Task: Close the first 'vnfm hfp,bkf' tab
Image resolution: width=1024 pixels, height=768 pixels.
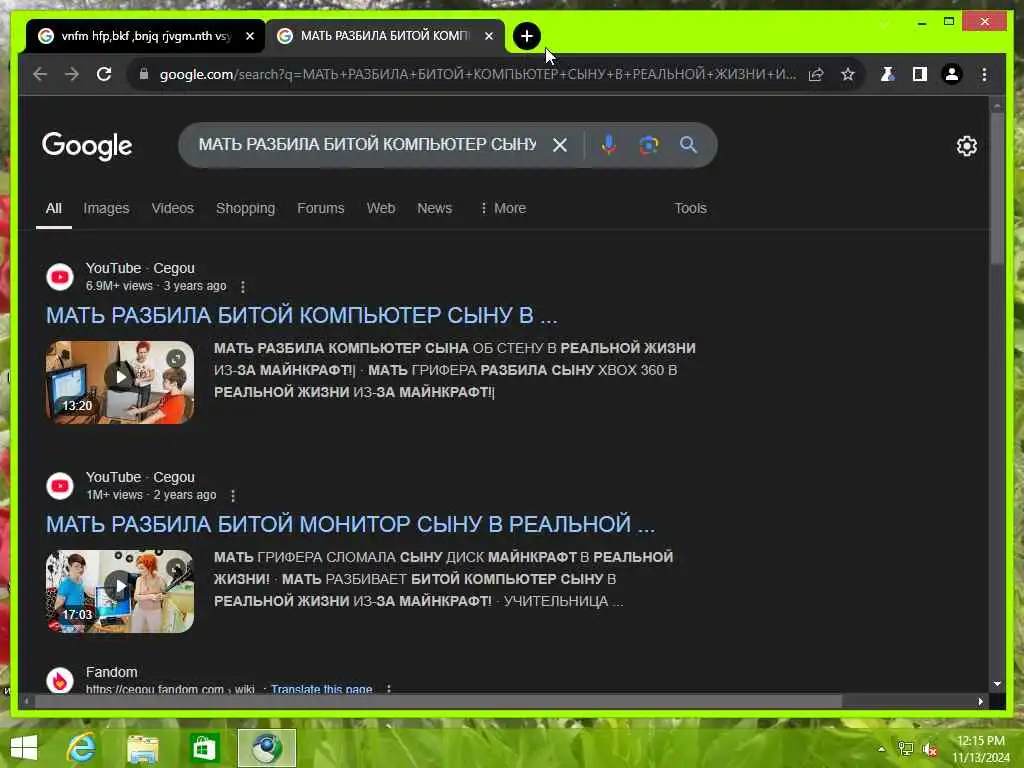Action: 249,36
